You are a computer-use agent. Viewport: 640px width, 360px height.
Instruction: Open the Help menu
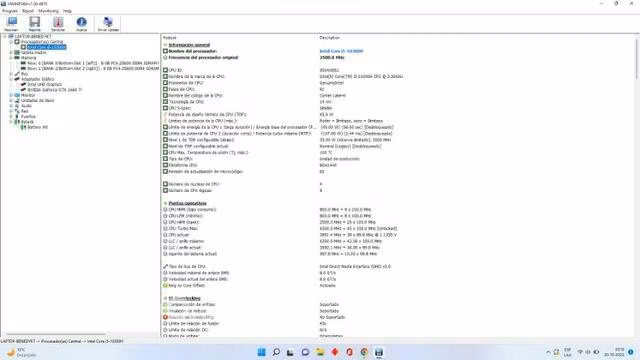pos(67,11)
